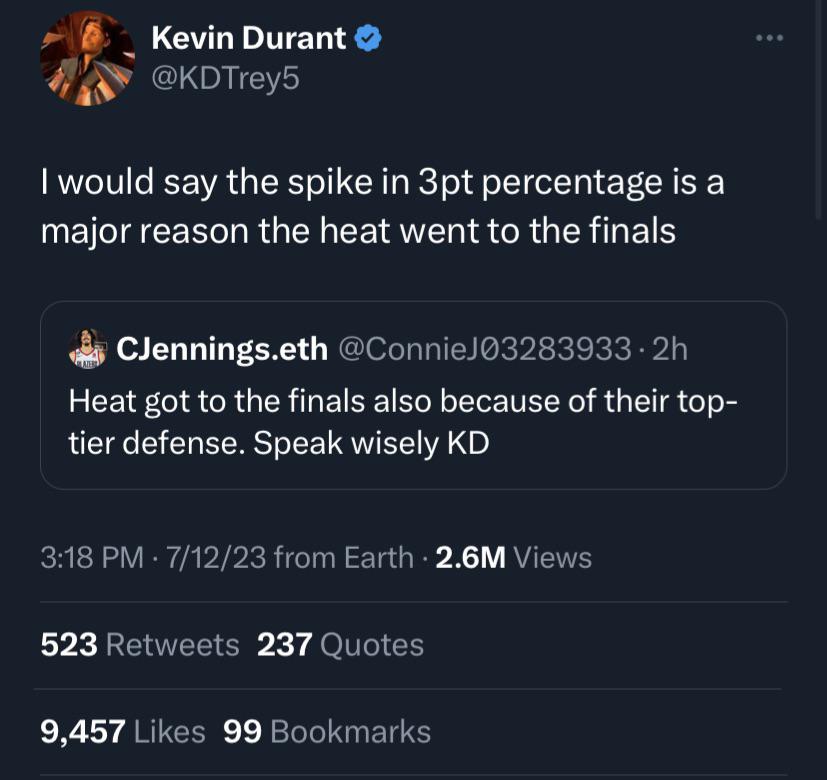Click the "from Earth" location label
This screenshot has width=827, height=780.
[343, 557]
